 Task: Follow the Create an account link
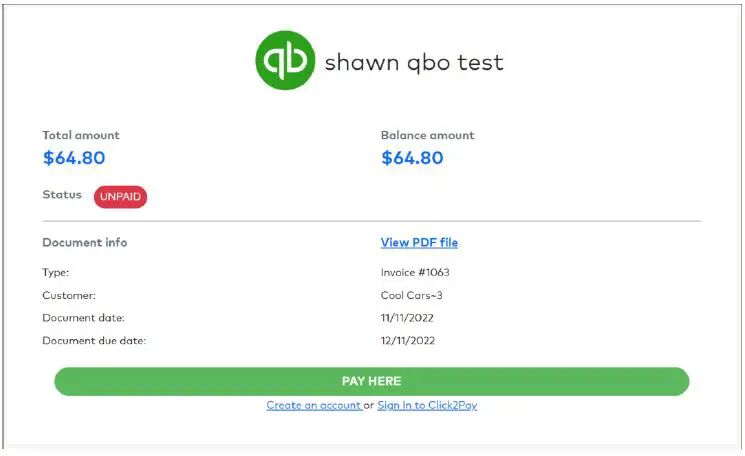tap(313, 405)
